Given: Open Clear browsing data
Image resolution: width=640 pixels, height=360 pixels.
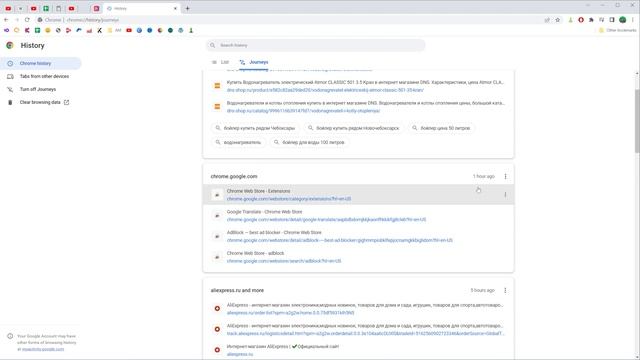Looking at the screenshot, I should 41,102.
